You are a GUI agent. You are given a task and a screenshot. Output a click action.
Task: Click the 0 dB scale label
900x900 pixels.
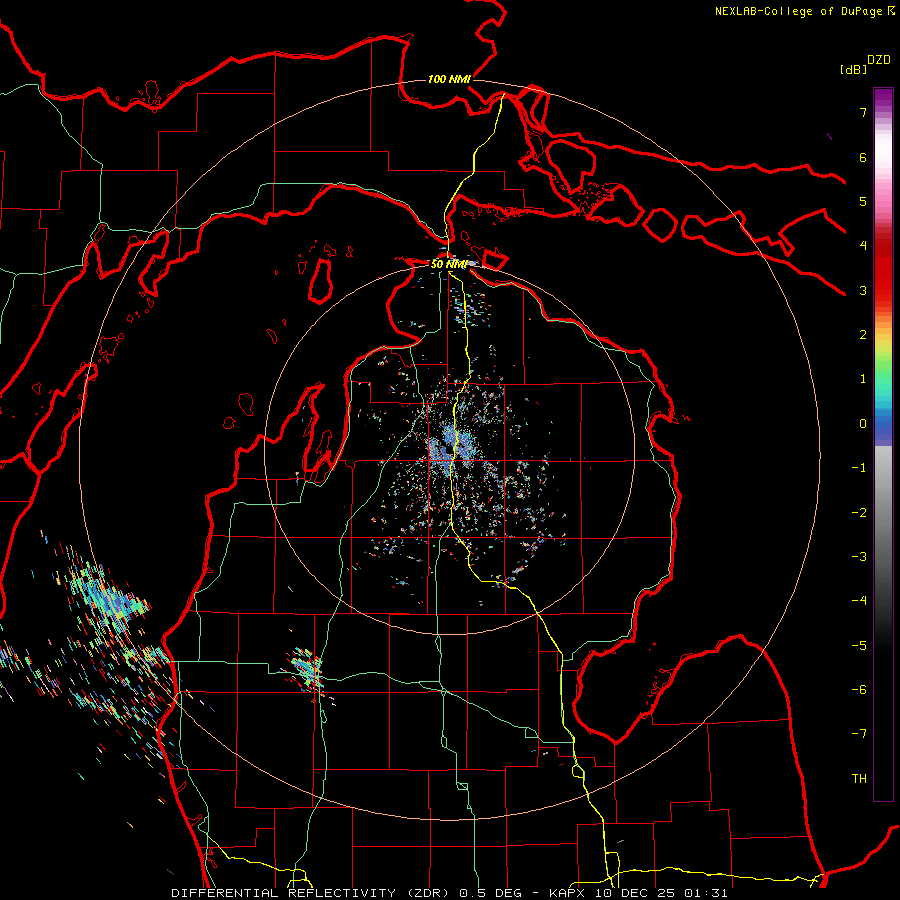(x=863, y=424)
